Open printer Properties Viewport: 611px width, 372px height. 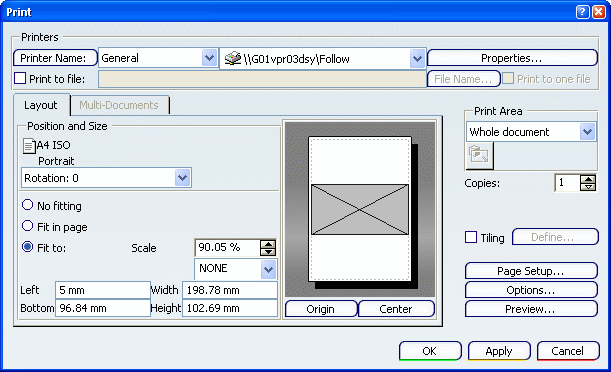pyautogui.click(x=512, y=58)
